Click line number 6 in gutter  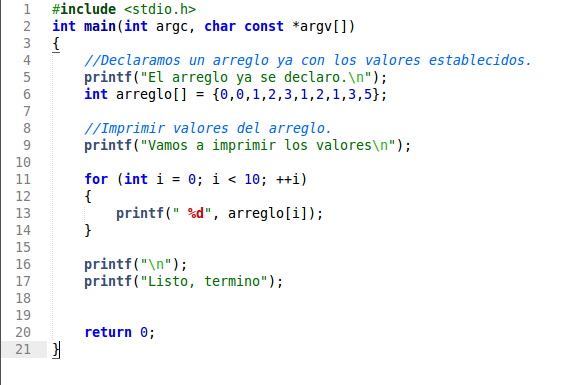(27, 94)
